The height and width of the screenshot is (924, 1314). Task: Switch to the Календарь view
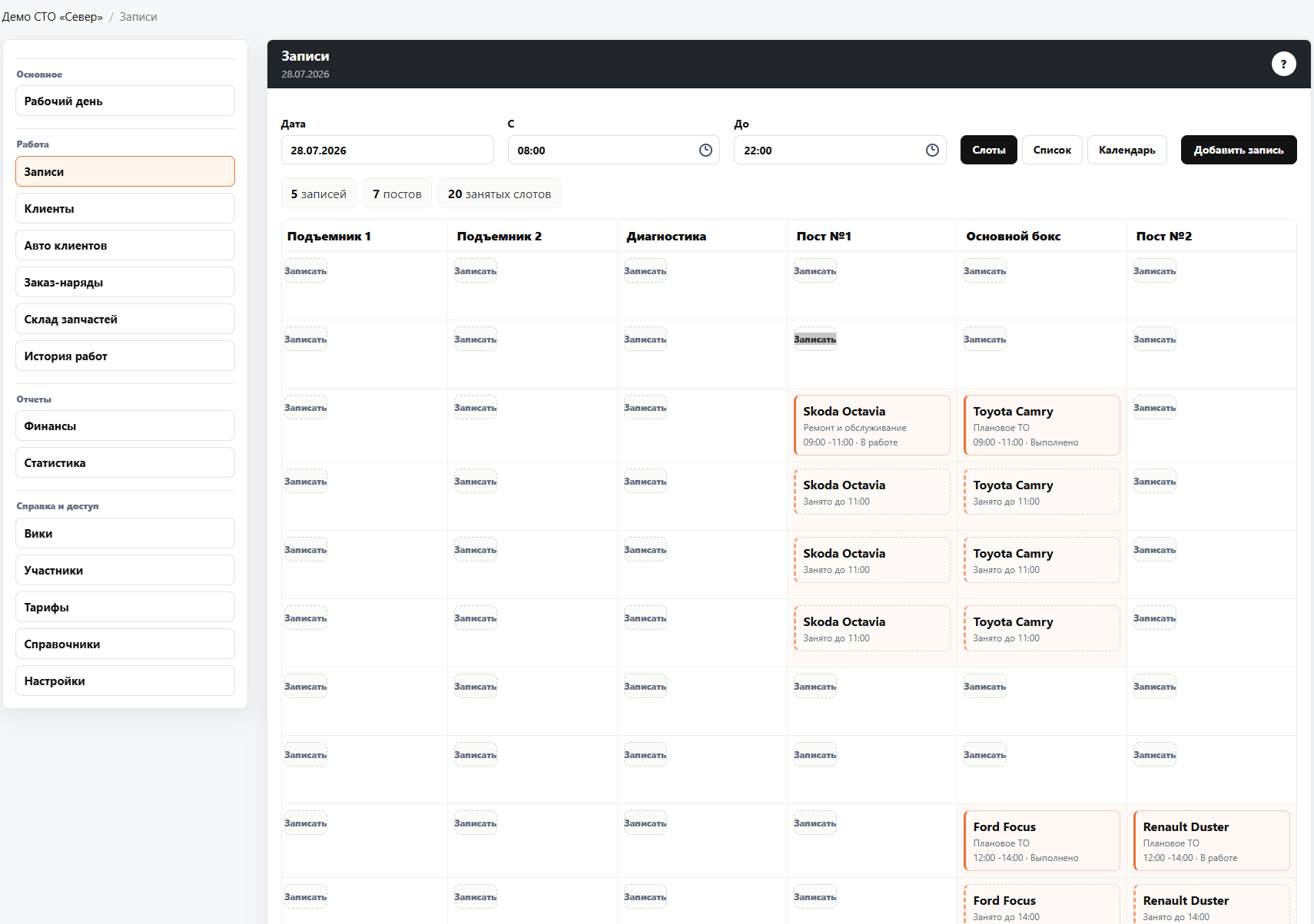pos(1127,150)
